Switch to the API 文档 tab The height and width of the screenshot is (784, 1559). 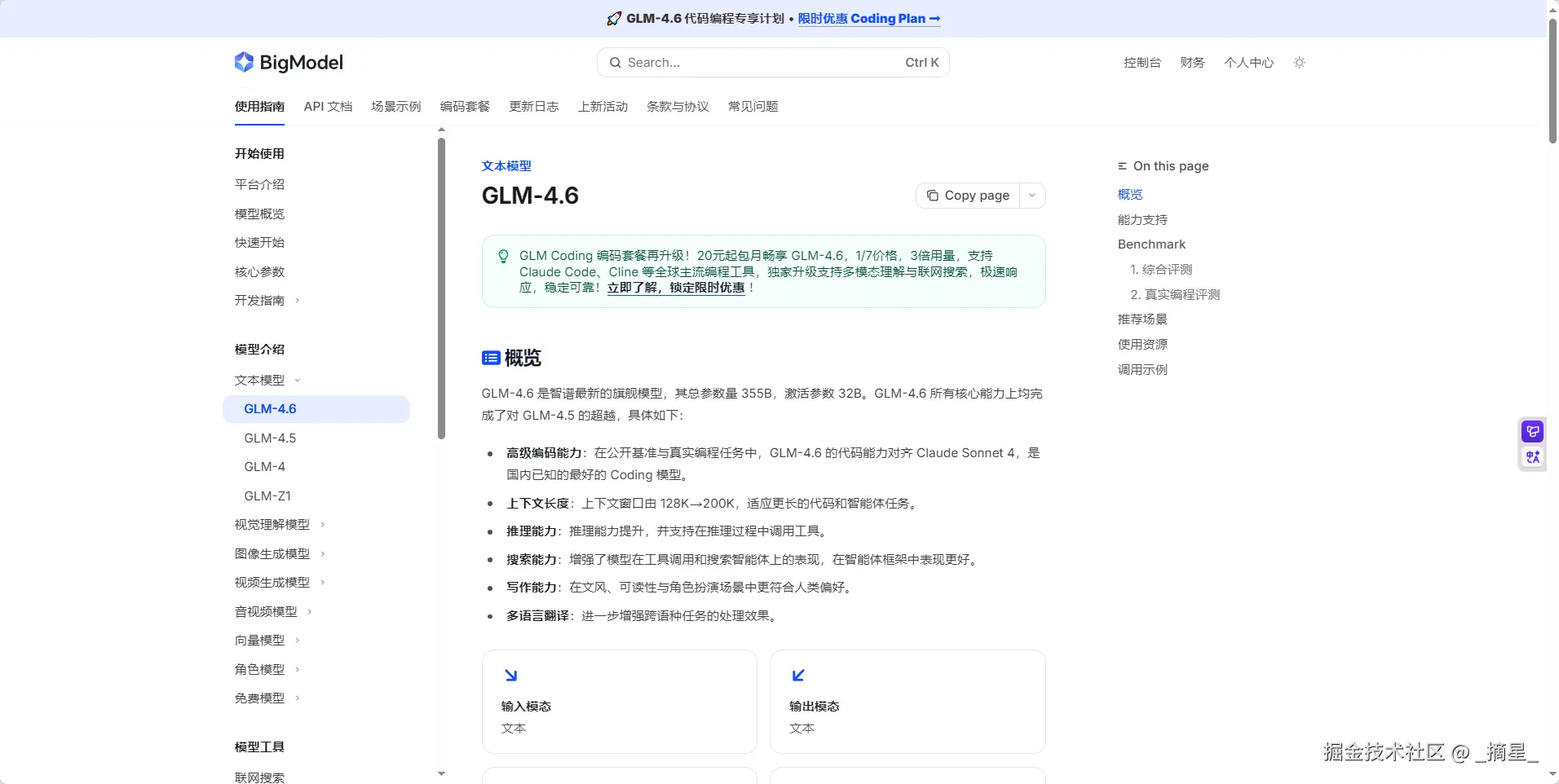[x=328, y=107]
